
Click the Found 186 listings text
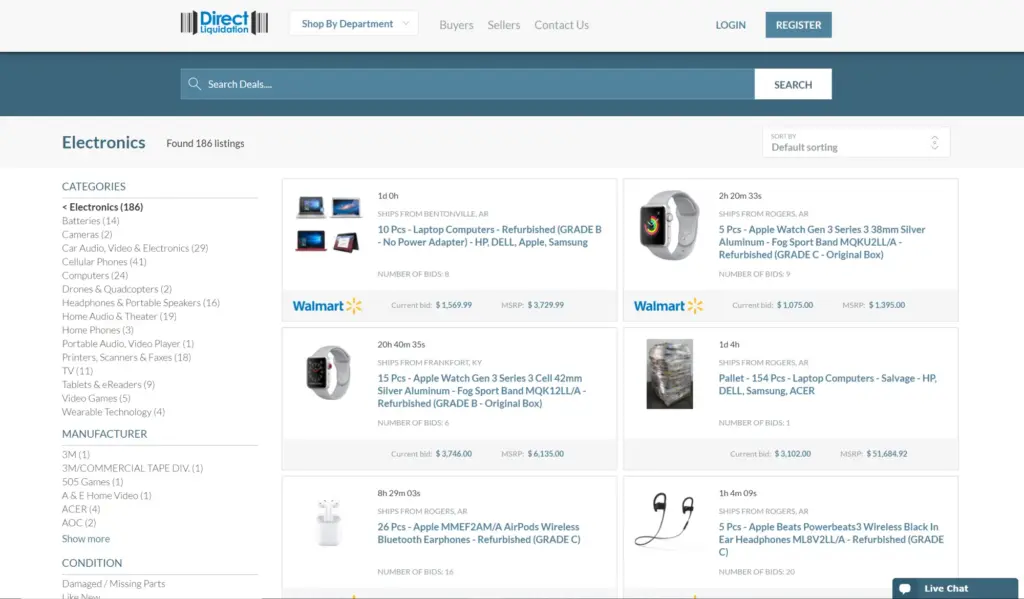point(205,143)
